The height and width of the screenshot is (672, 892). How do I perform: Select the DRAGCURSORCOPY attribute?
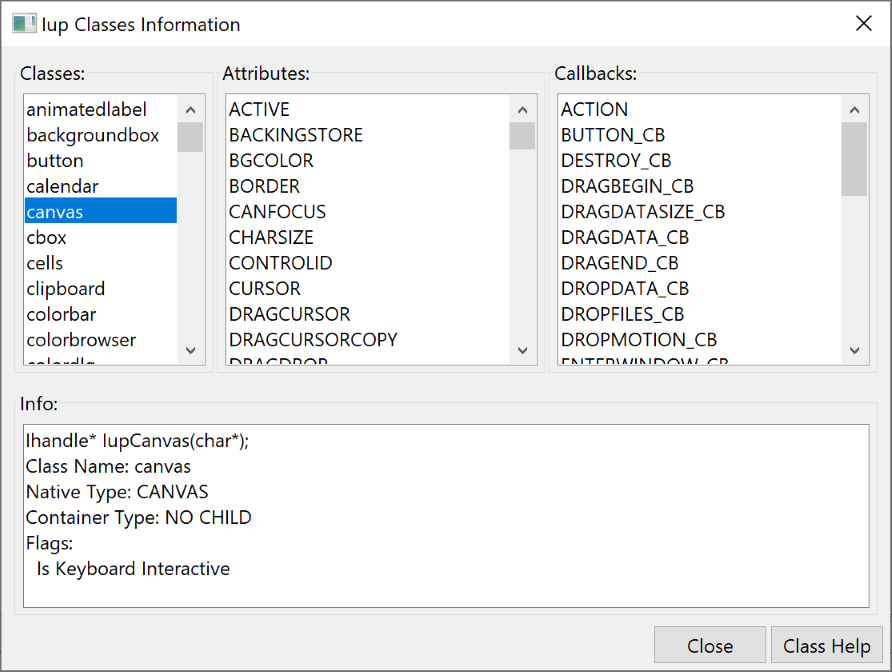pos(313,340)
